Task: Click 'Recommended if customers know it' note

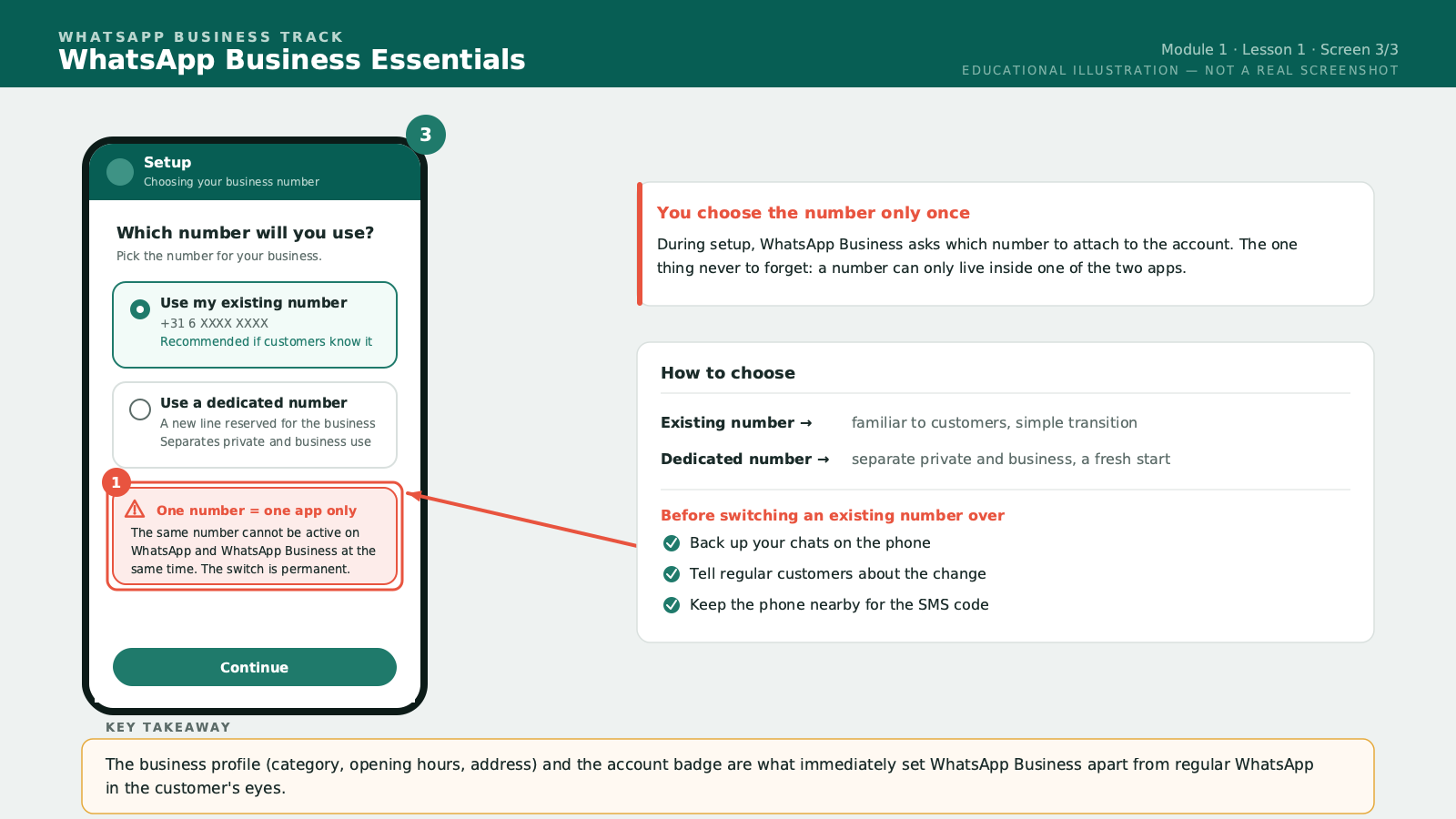Action: (x=266, y=341)
